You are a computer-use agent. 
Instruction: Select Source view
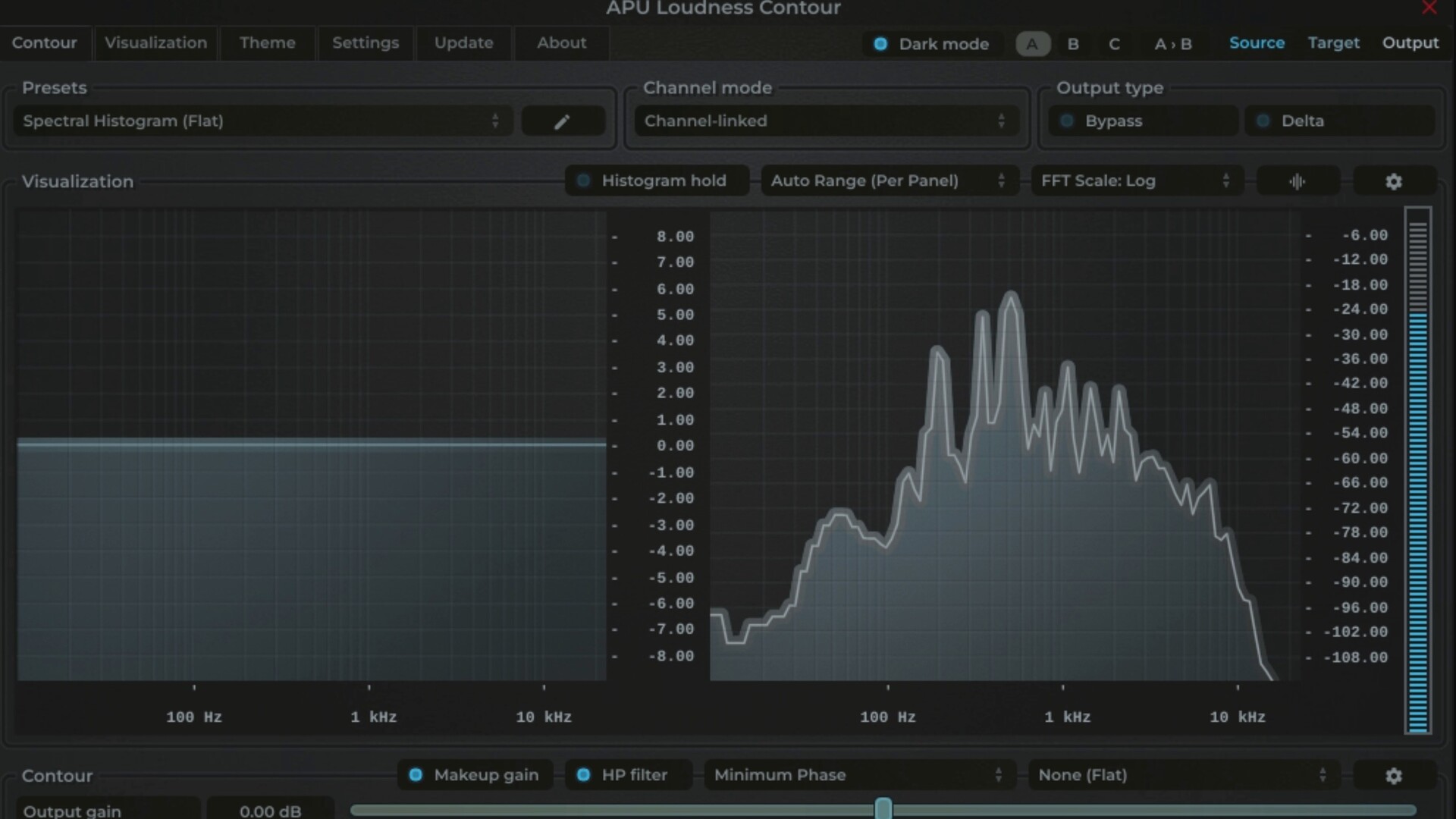click(1257, 43)
